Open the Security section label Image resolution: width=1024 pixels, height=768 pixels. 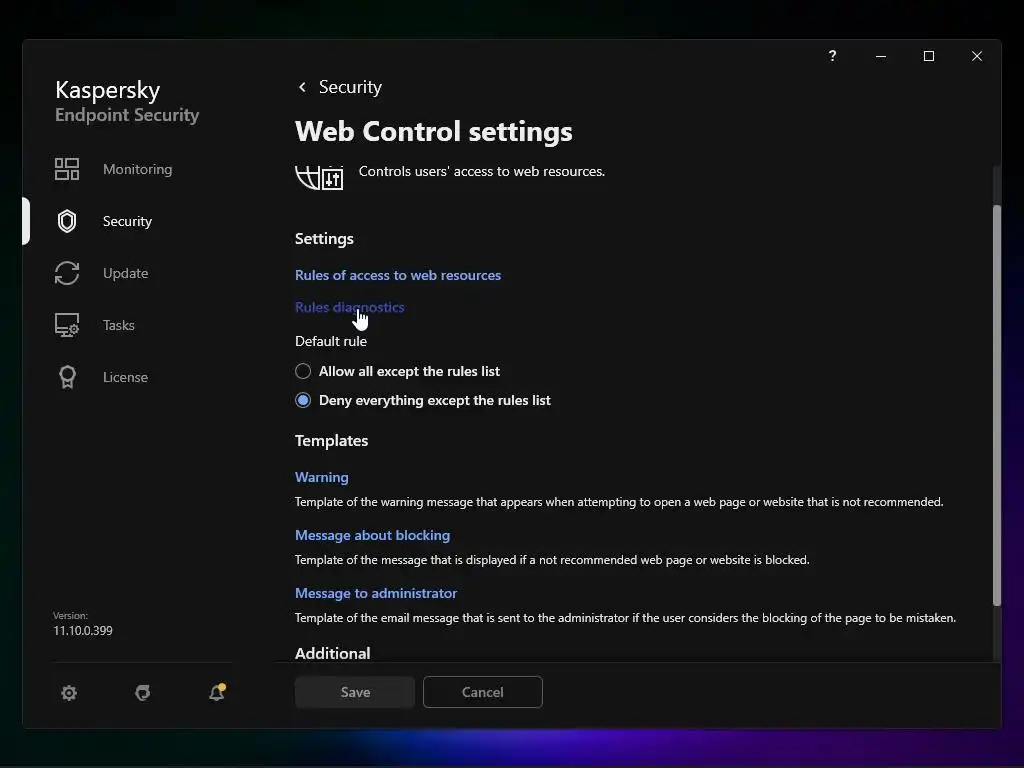point(127,221)
